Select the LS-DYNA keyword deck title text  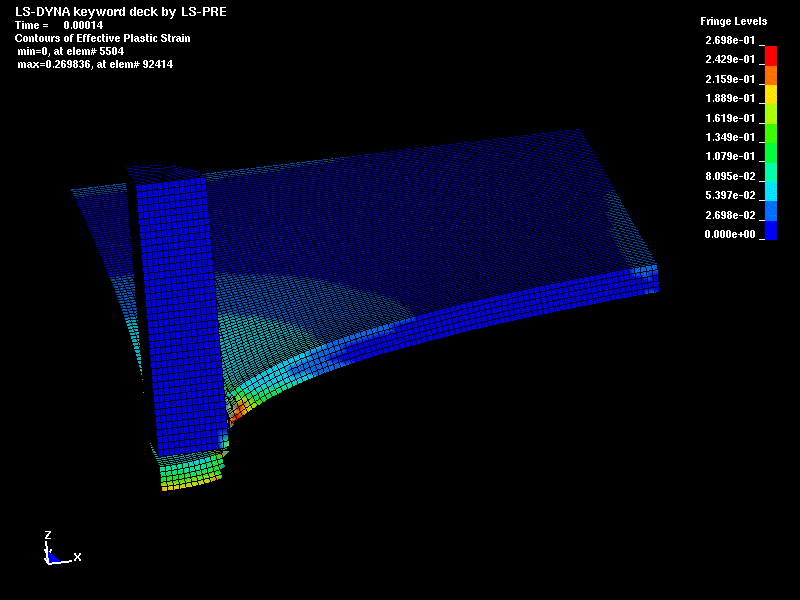pos(120,10)
